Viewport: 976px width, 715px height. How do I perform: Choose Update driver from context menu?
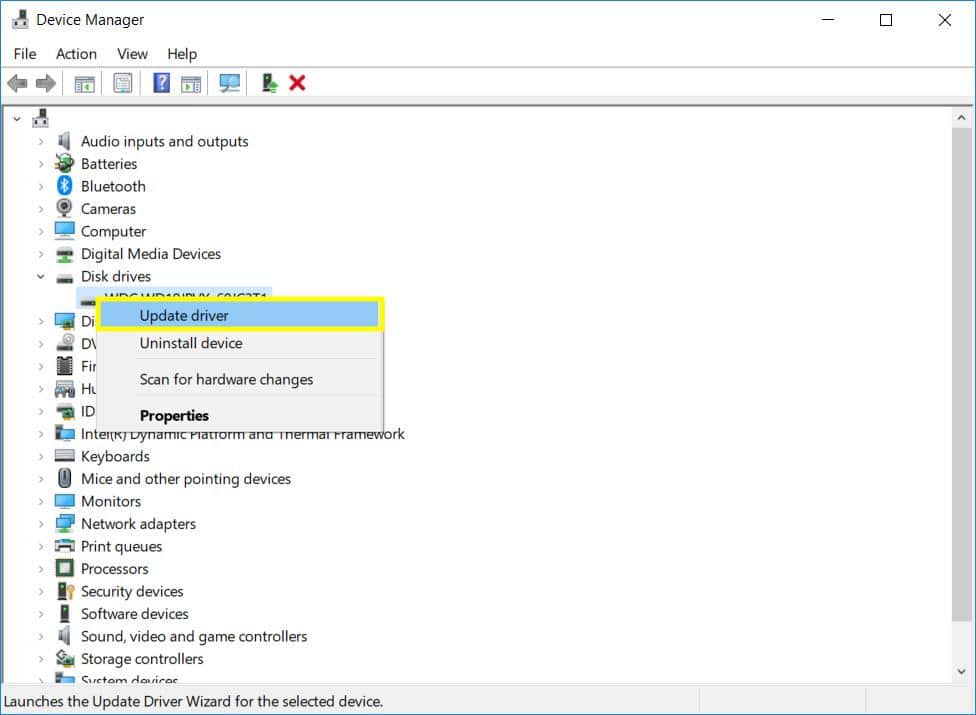[184, 315]
